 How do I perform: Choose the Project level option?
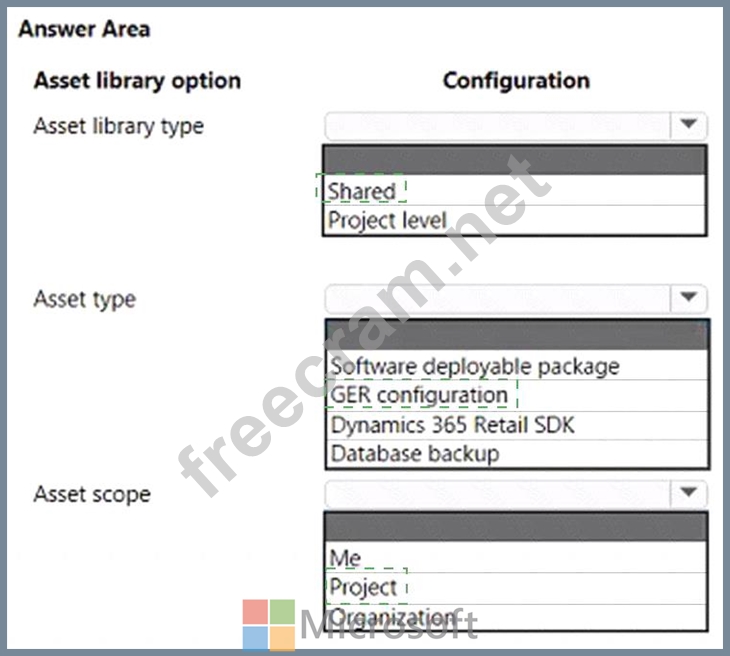[387, 220]
